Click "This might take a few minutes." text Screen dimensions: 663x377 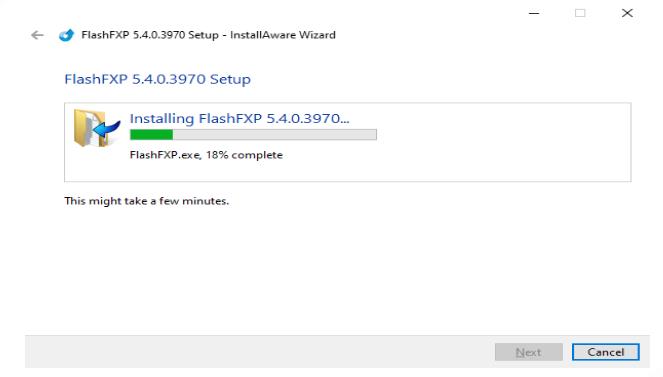point(146,201)
